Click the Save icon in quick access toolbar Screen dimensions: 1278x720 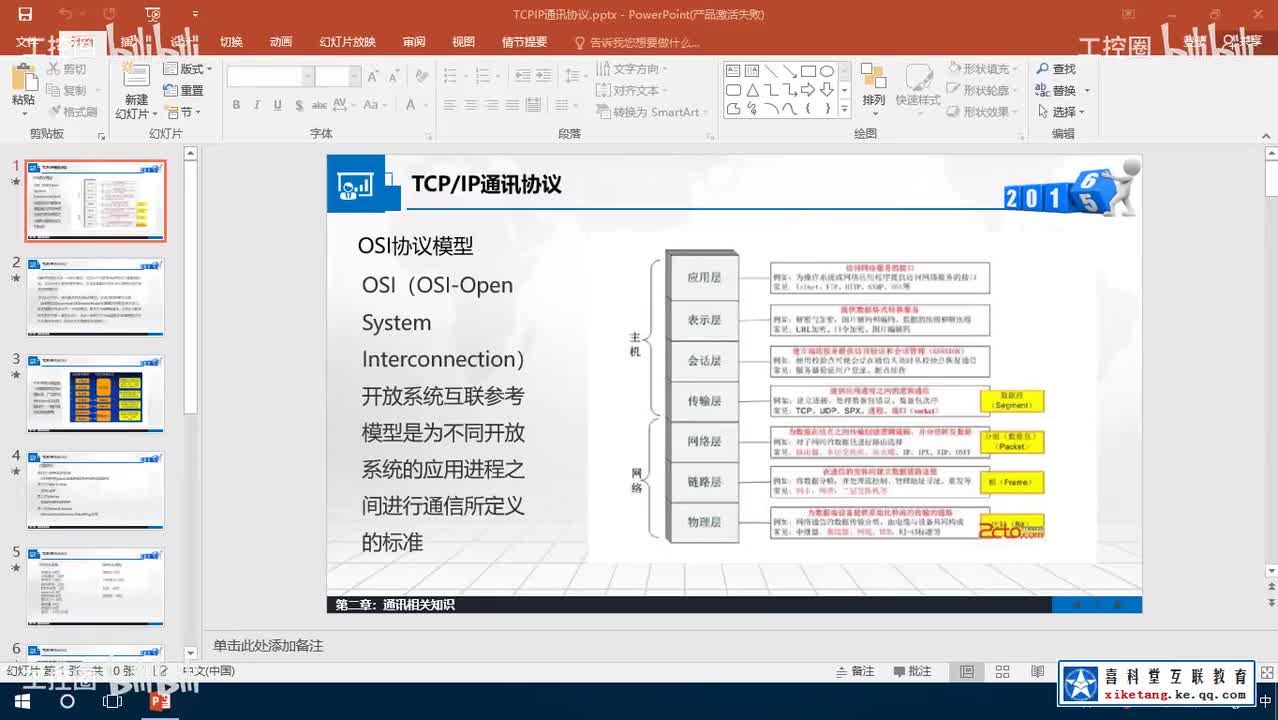(25, 14)
